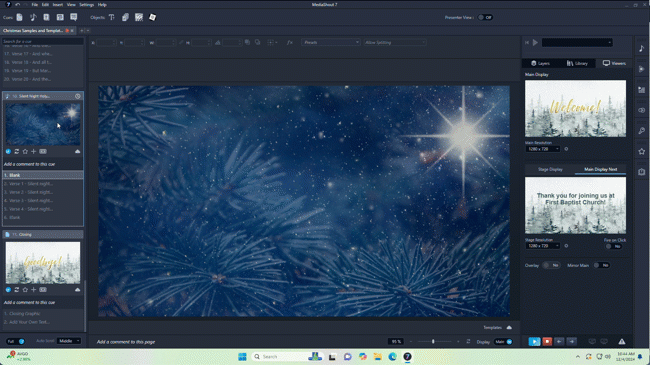Add a rotated media object
This screenshot has width=650, height=365.
[153, 17]
